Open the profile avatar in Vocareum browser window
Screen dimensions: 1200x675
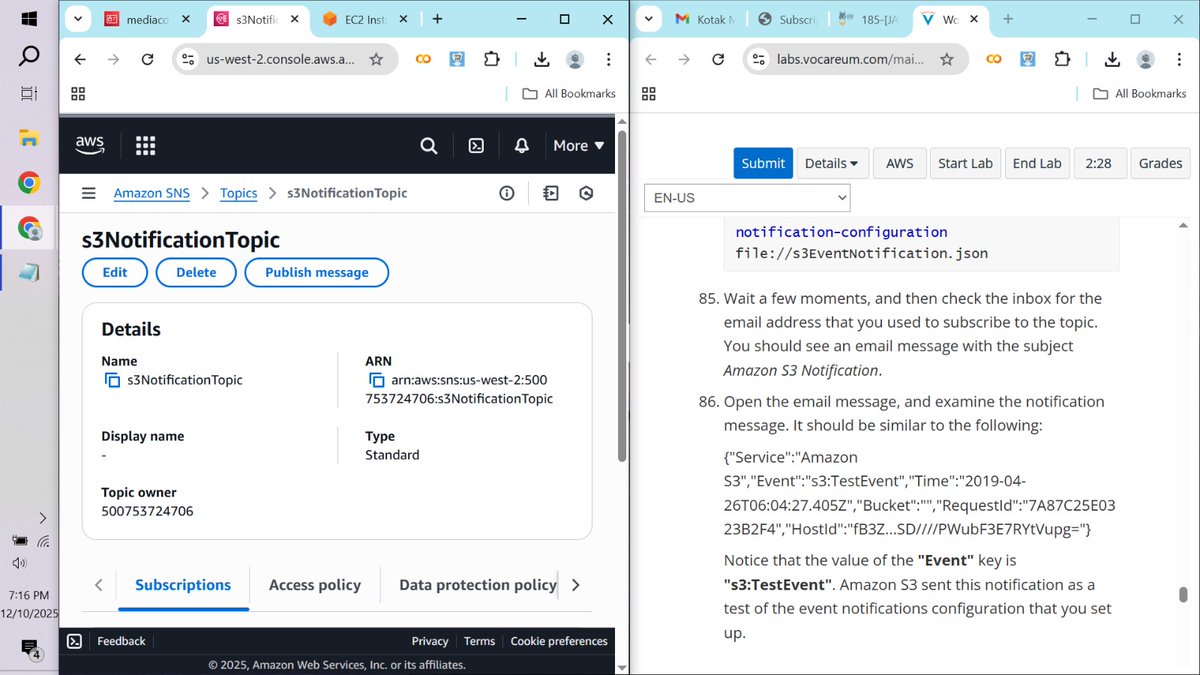pyautogui.click(x=1145, y=60)
